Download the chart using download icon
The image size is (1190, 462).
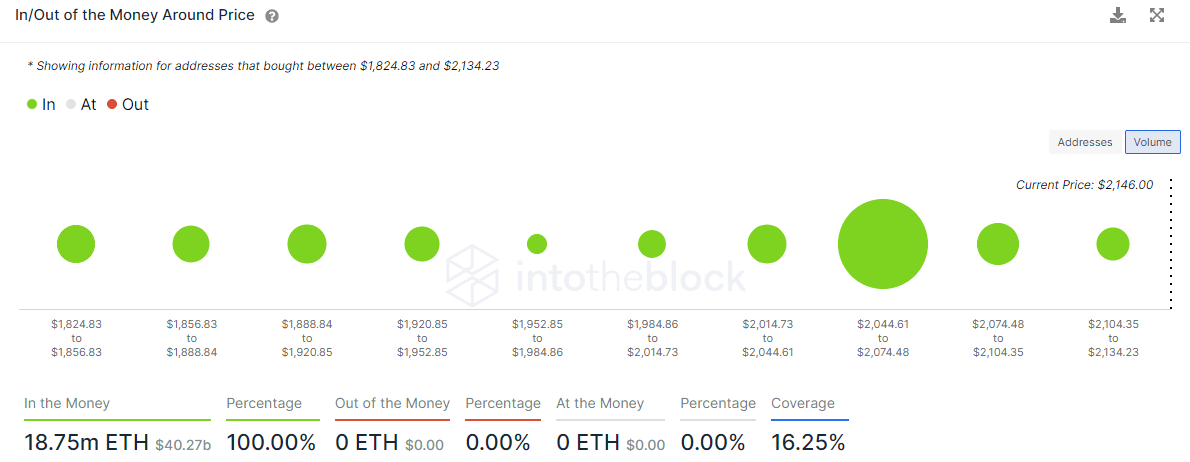(1118, 15)
